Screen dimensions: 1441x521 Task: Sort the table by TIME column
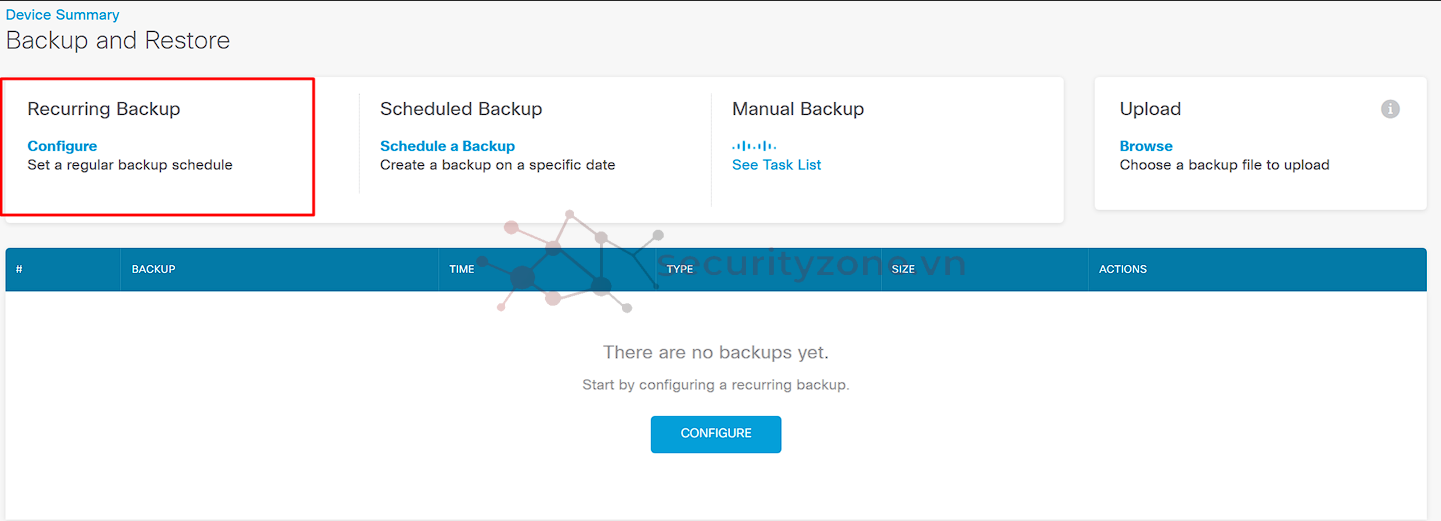pyautogui.click(x=462, y=269)
